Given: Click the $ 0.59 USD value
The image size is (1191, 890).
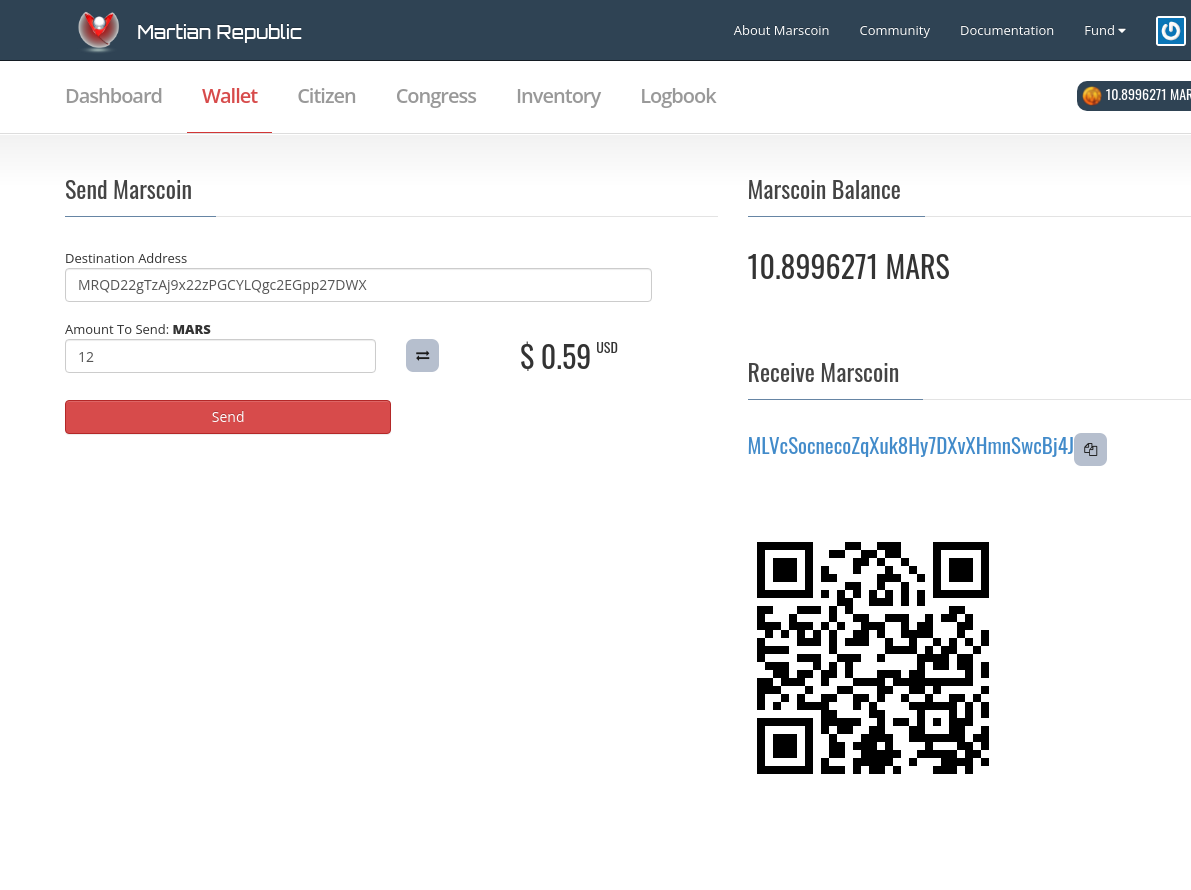Looking at the screenshot, I should (568, 355).
